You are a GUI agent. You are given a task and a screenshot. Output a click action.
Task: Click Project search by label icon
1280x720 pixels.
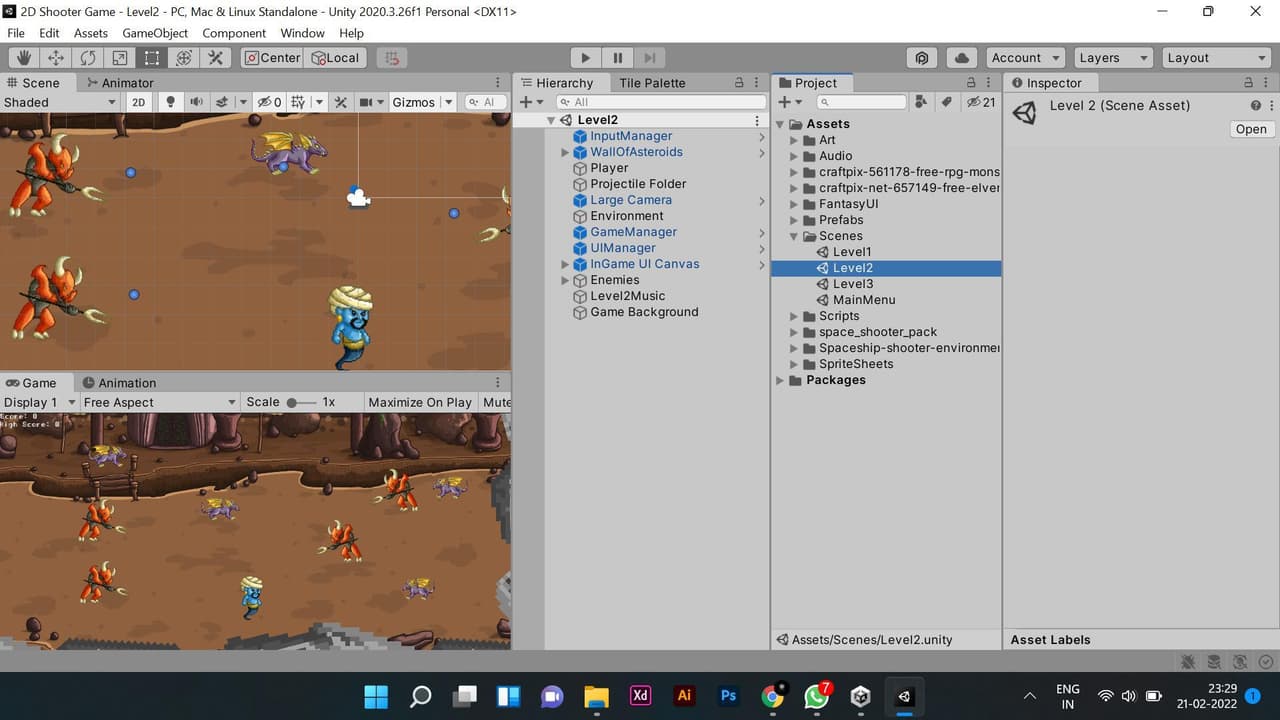pyautogui.click(x=946, y=102)
